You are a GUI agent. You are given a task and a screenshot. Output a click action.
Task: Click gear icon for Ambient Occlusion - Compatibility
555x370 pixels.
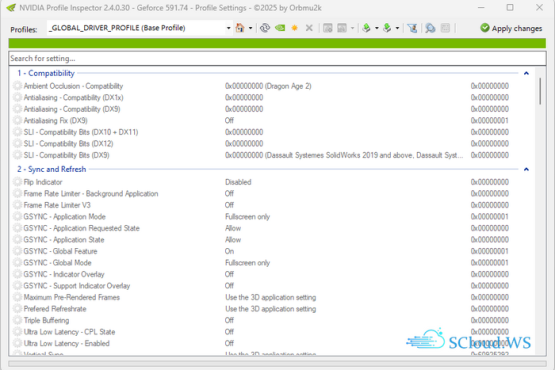tap(17, 86)
